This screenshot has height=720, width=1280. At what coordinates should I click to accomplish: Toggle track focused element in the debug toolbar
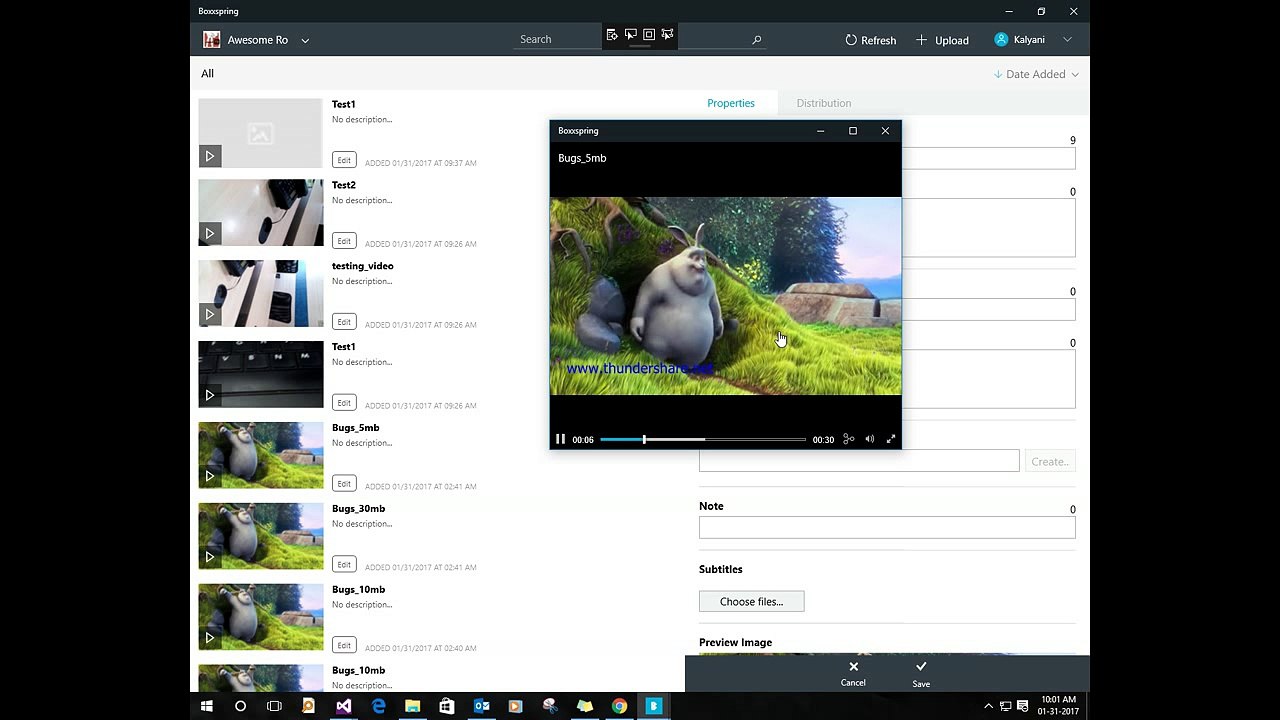point(667,35)
